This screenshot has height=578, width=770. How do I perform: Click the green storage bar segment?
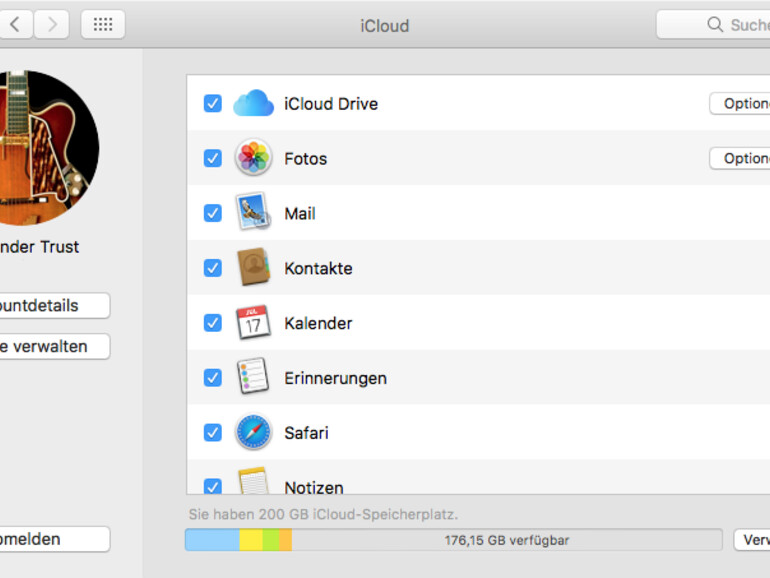(x=271, y=540)
